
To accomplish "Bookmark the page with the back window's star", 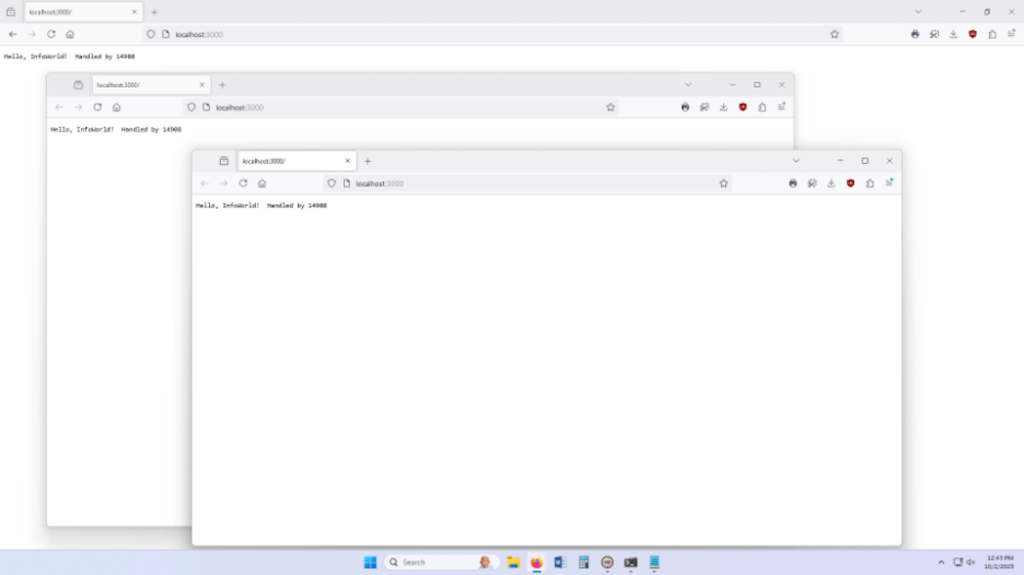I will click(835, 34).
